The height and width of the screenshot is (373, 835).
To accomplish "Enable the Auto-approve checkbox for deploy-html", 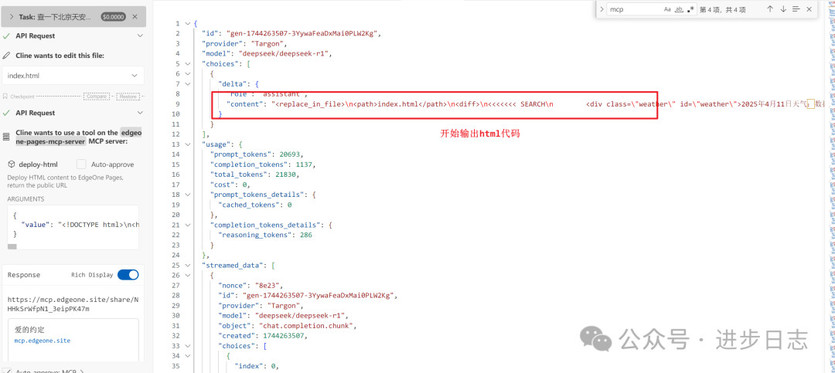I will (81, 164).
